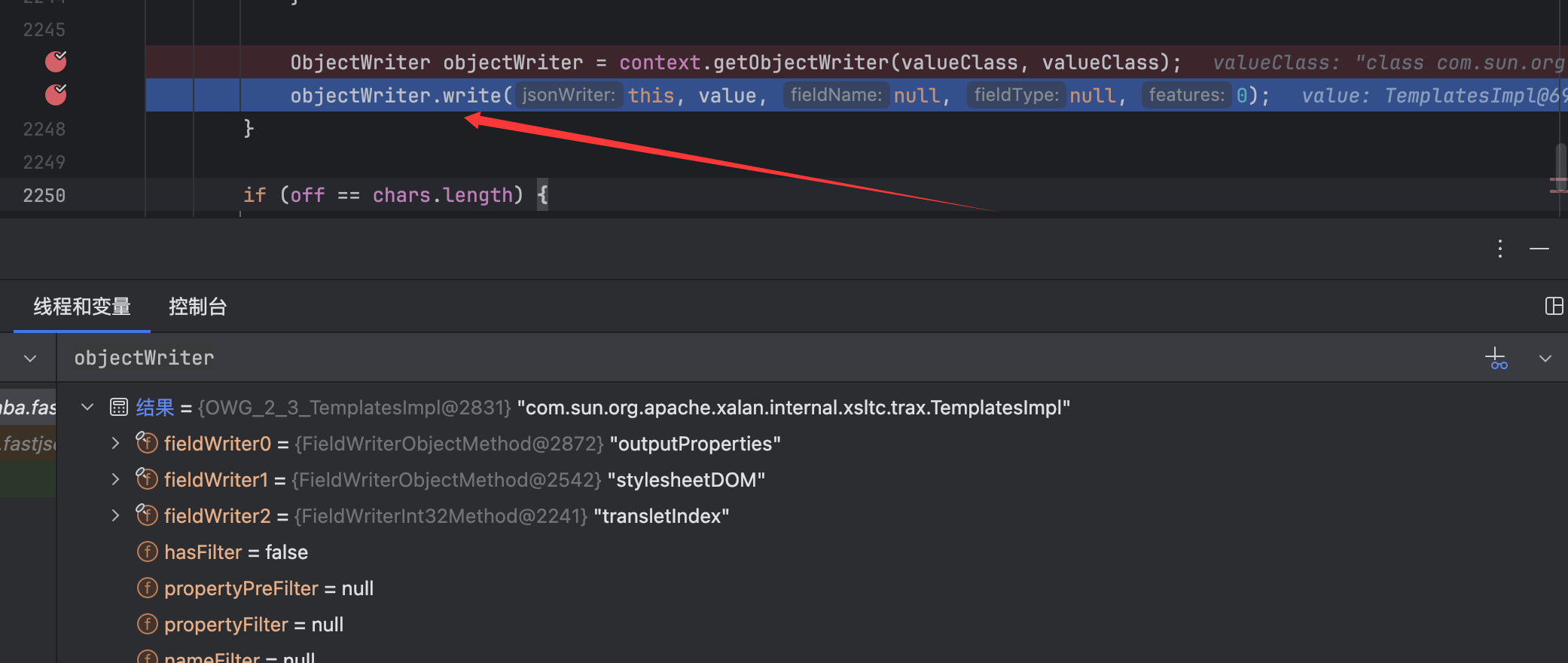Viewport: 1568px width, 663px height.
Task: Minimize the debug tool window
Action: (1539, 249)
